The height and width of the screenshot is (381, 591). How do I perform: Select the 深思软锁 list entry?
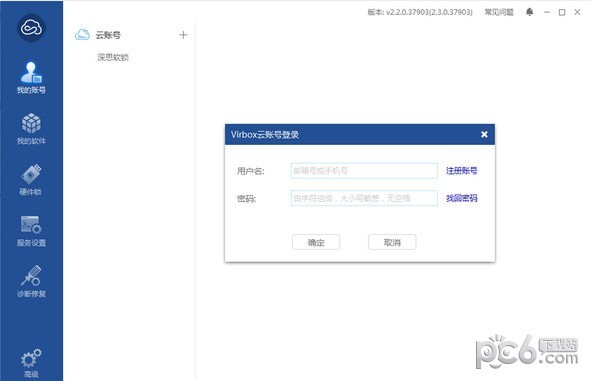(x=113, y=57)
